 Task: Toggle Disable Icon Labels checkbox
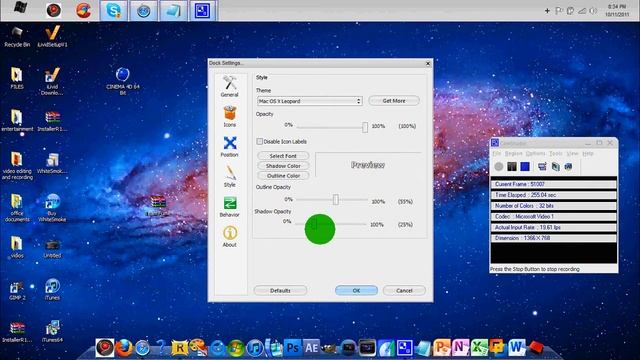click(260, 141)
